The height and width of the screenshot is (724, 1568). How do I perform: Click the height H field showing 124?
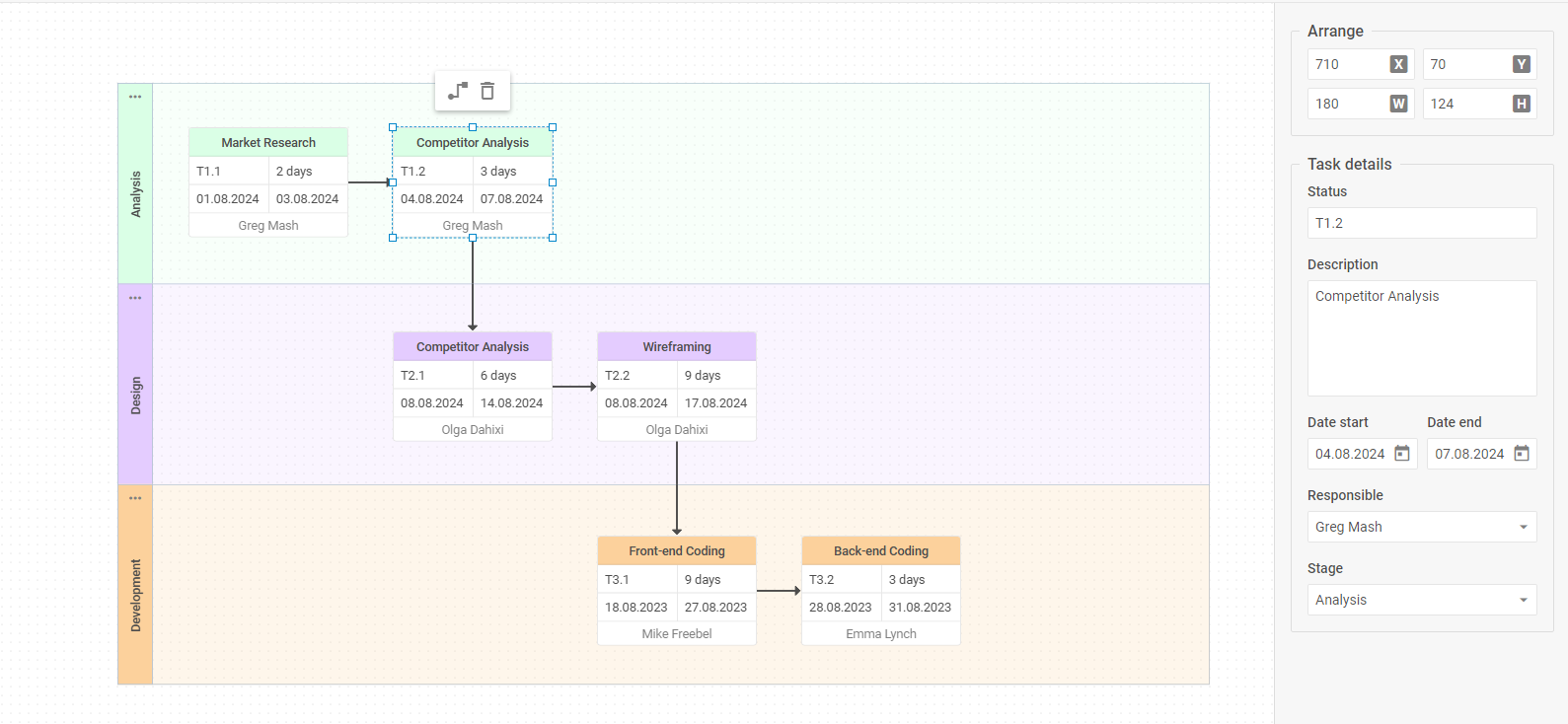(x=1465, y=104)
